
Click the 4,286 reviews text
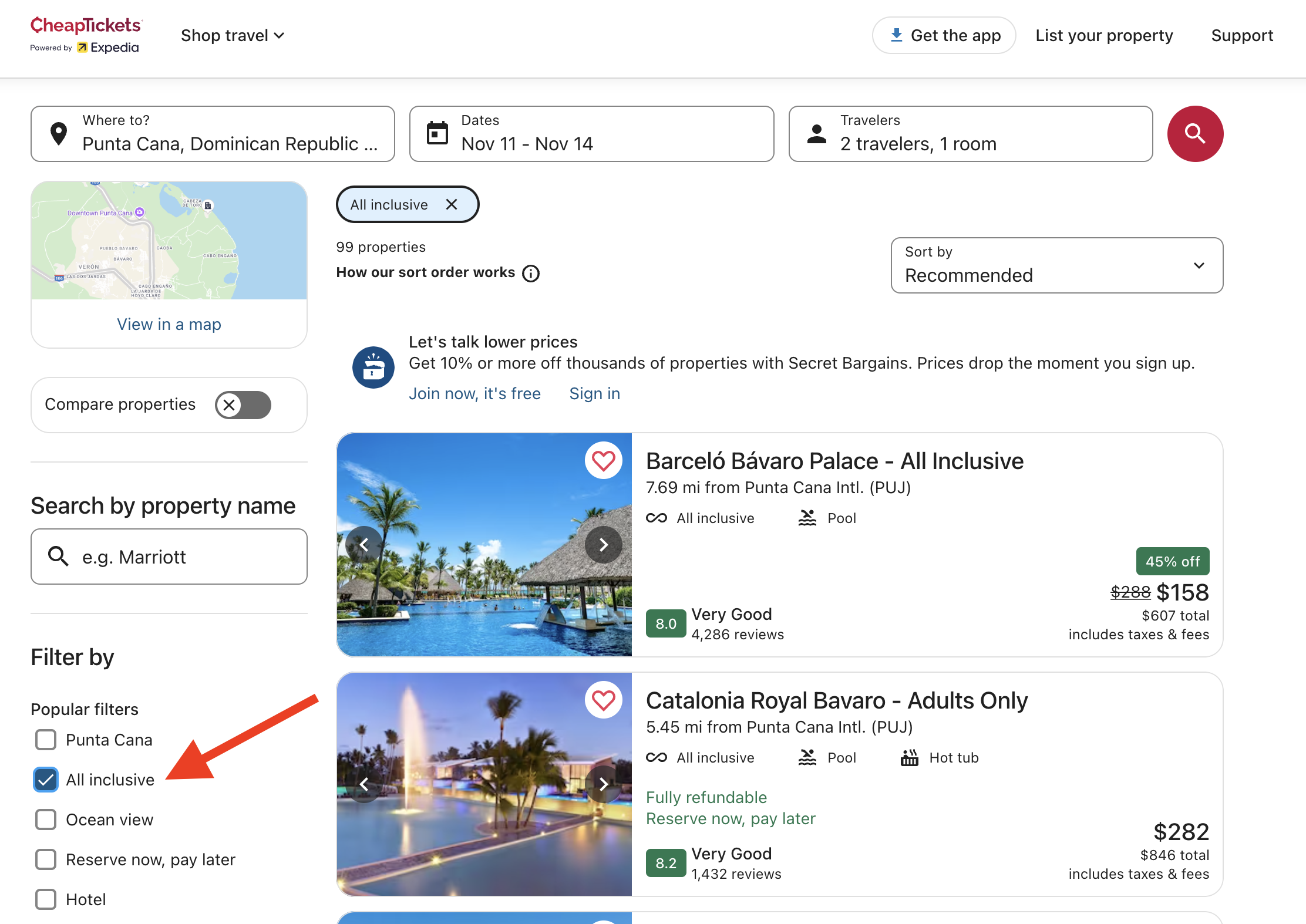tap(738, 635)
